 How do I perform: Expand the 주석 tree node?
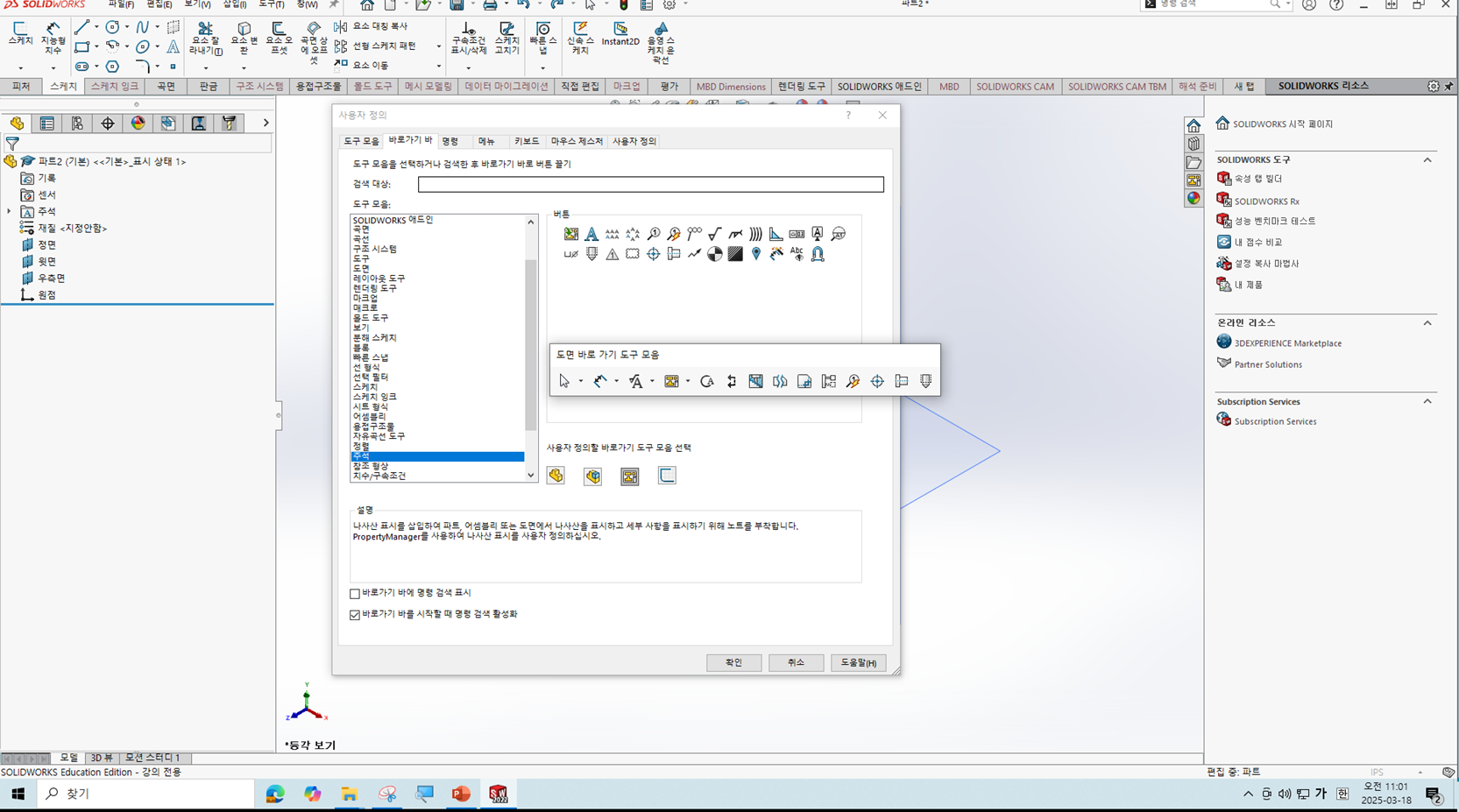[x=10, y=212]
